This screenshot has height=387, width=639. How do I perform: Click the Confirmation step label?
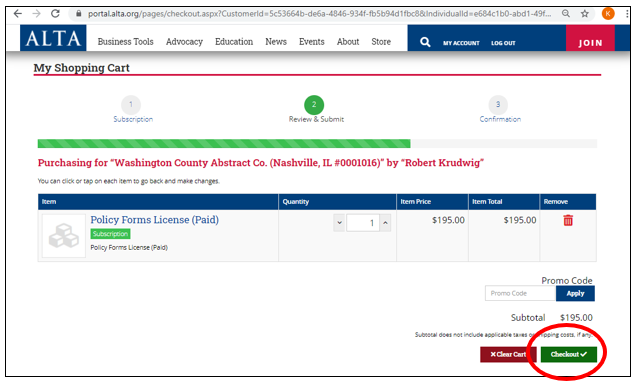pyautogui.click(x=500, y=119)
